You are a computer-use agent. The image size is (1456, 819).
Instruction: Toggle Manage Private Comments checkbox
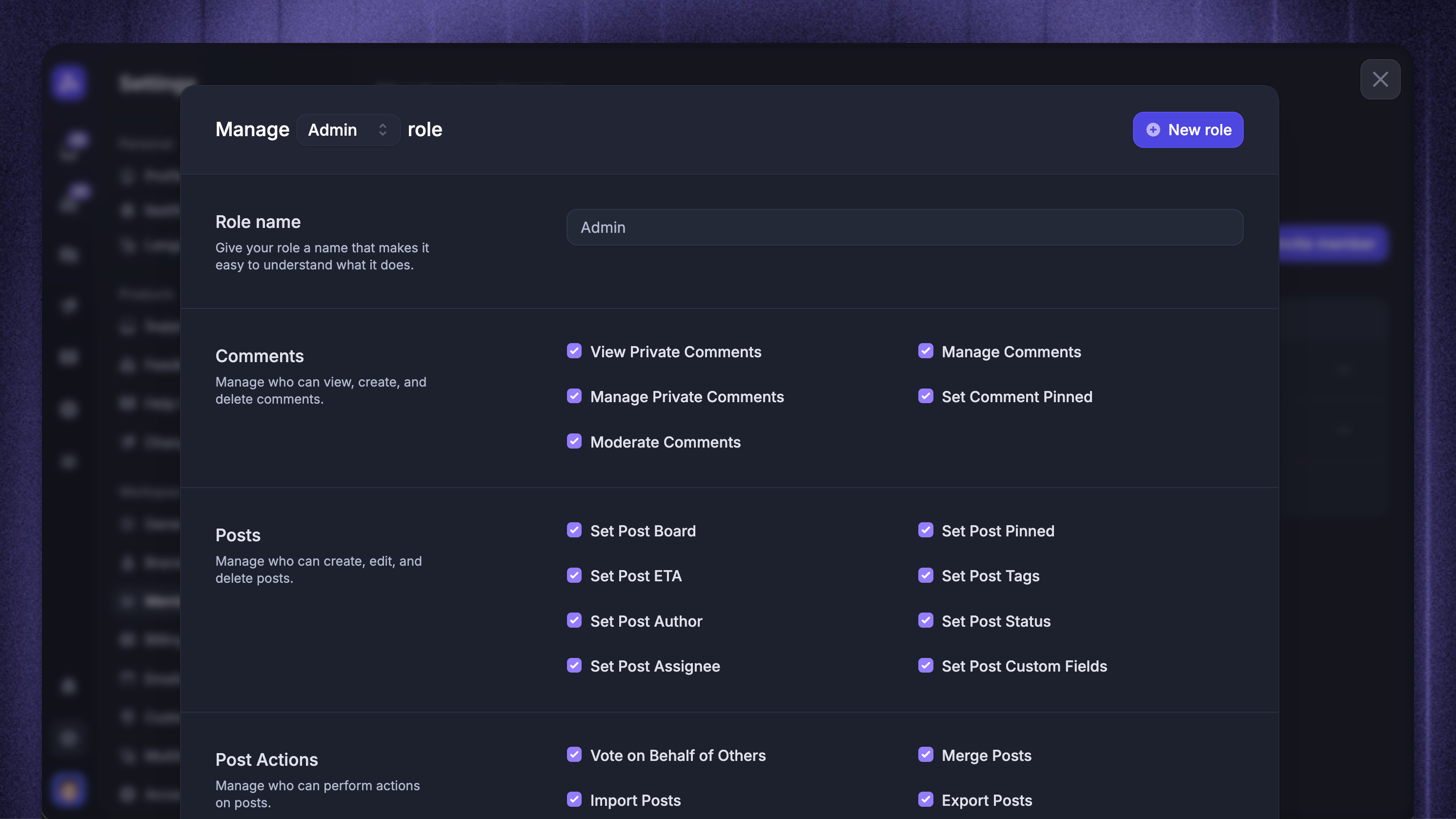pos(574,396)
